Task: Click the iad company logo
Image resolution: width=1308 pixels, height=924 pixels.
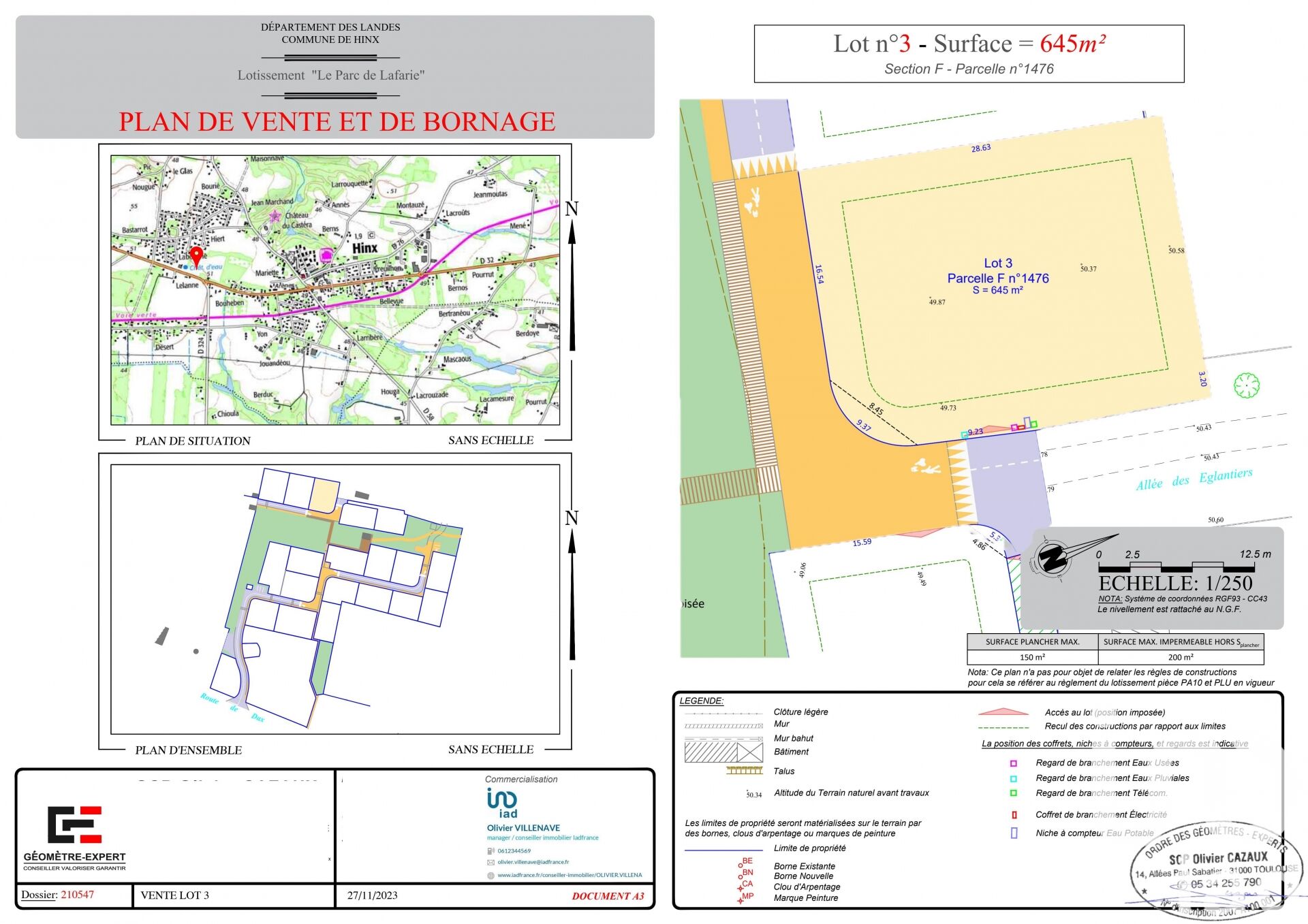Action: 503,802
